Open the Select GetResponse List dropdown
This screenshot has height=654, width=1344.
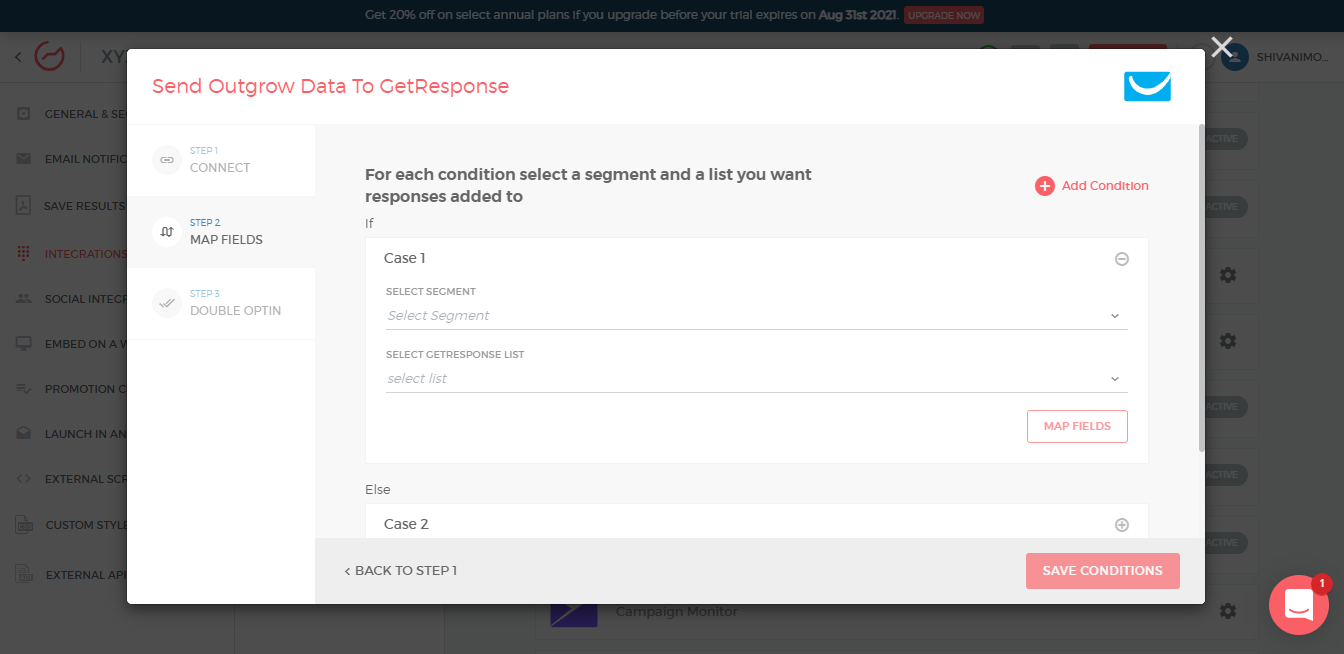(x=756, y=379)
